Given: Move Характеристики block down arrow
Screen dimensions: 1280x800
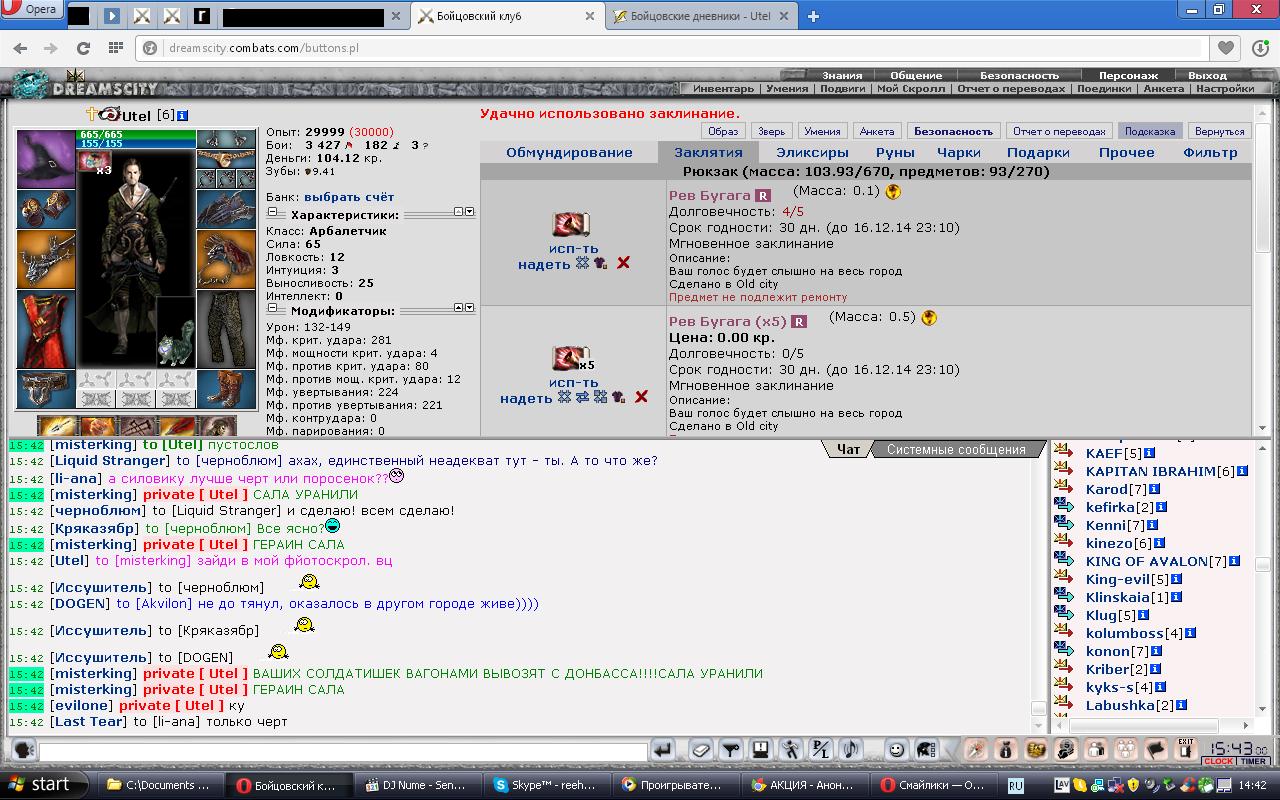Looking at the screenshot, I should [470, 212].
